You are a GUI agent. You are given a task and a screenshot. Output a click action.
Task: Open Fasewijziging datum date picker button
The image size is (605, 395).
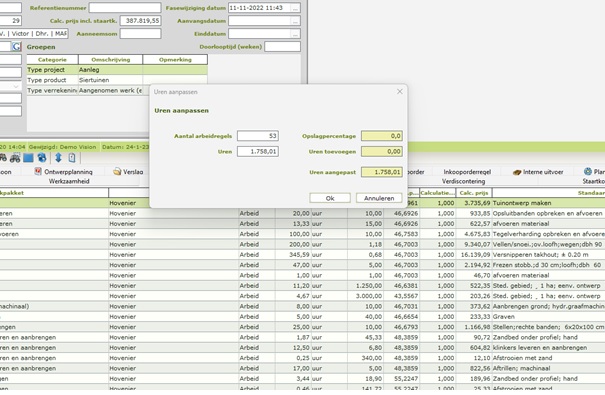pos(295,8)
